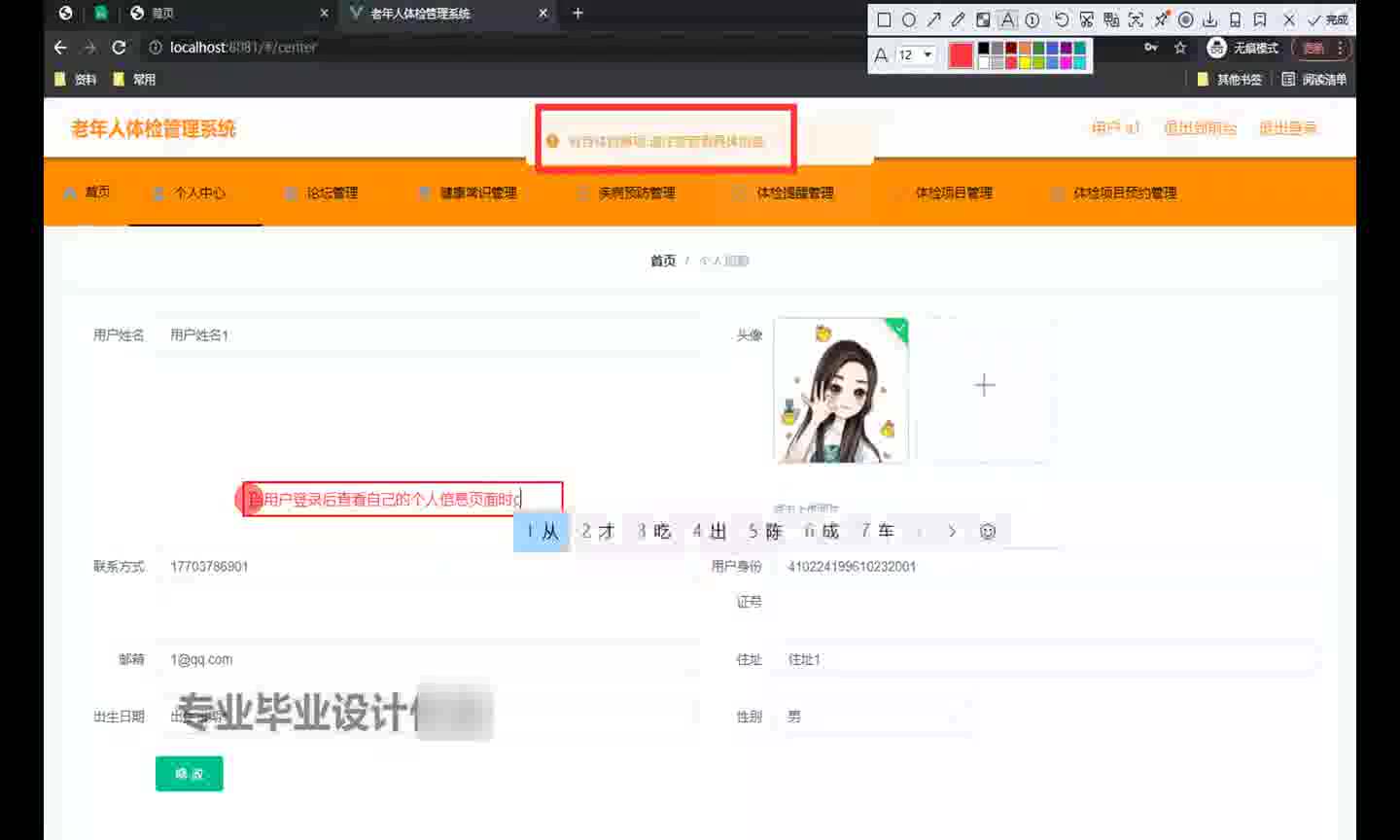Select the ellipse annotation tool
The image size is (1400, 840).
909,19
